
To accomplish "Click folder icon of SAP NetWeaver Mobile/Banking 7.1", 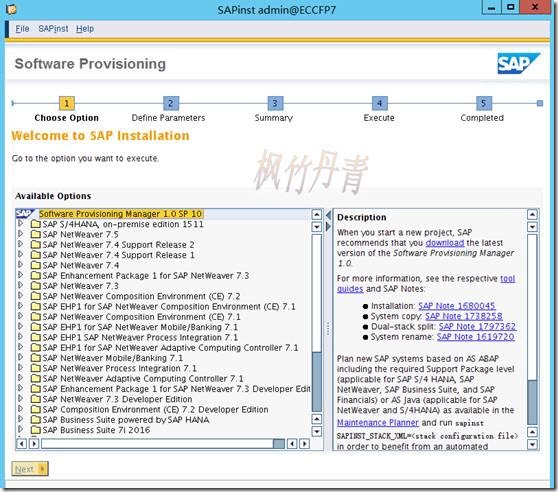I will pyautogui.click(x=36, y=358).
